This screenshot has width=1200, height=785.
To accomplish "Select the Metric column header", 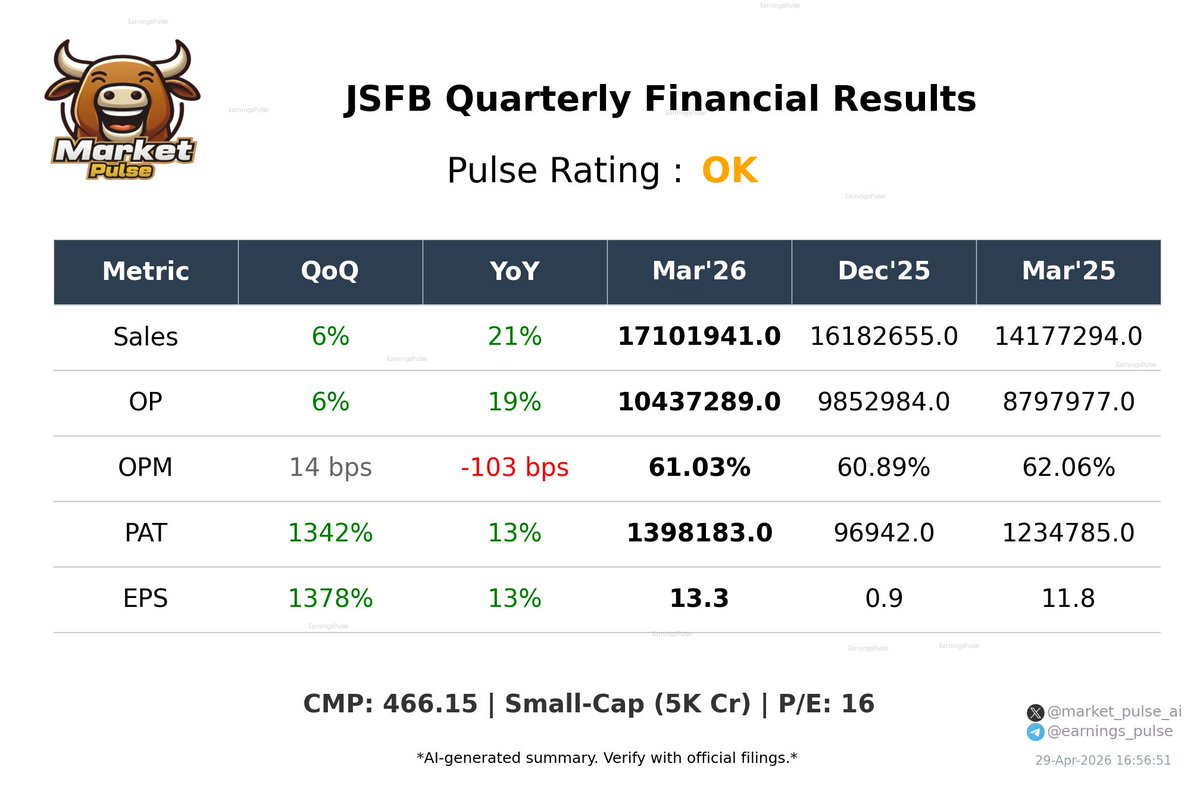I will pos(146,271).
